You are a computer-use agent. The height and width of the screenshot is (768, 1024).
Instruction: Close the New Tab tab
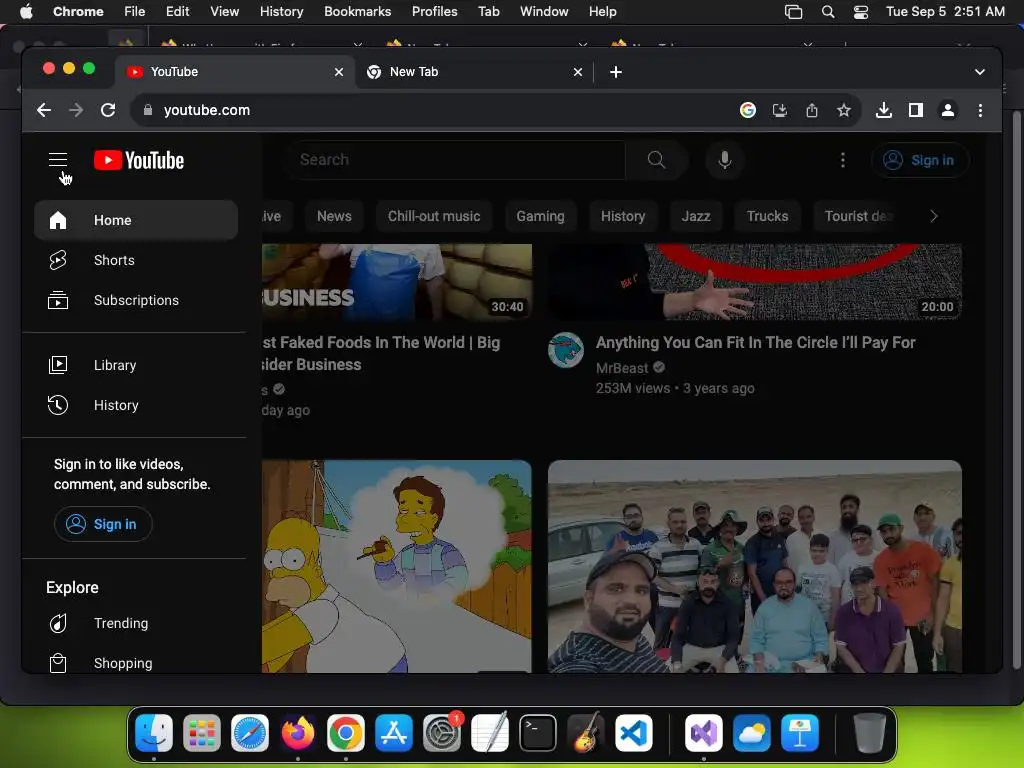(577, 72)
